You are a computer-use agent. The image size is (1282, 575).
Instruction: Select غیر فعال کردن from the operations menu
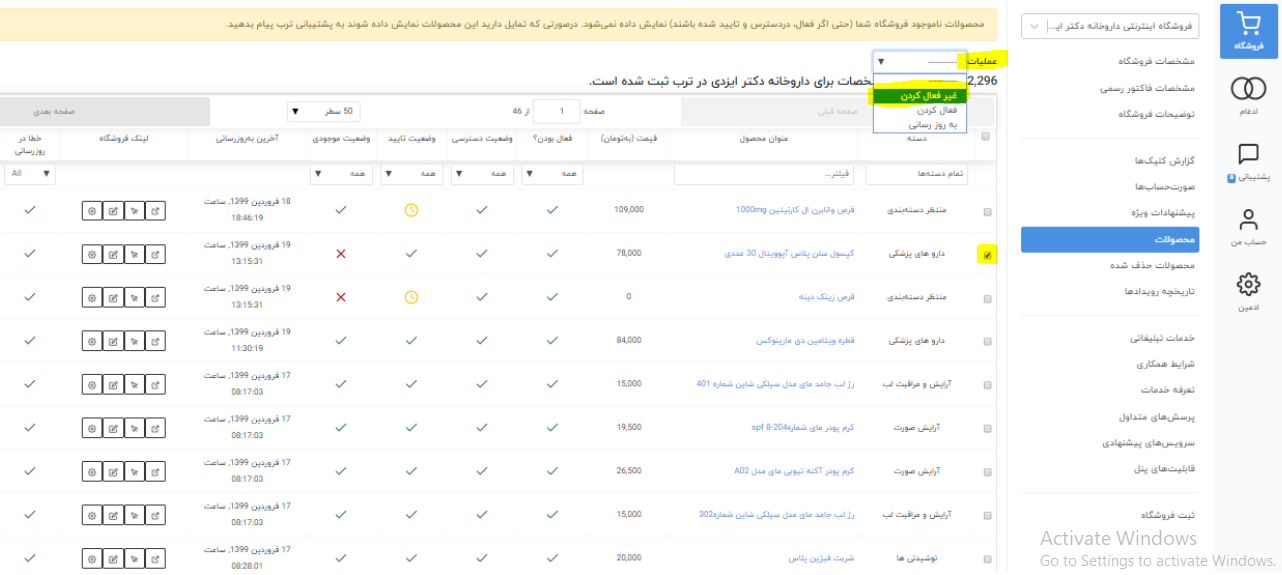[919, 96]
